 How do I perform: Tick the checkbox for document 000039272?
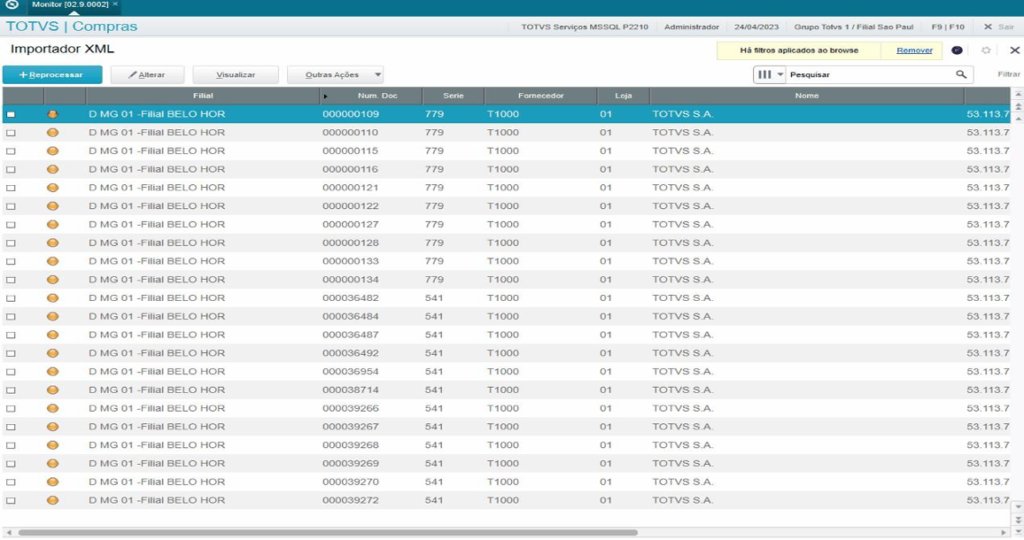tap(10, 500)
